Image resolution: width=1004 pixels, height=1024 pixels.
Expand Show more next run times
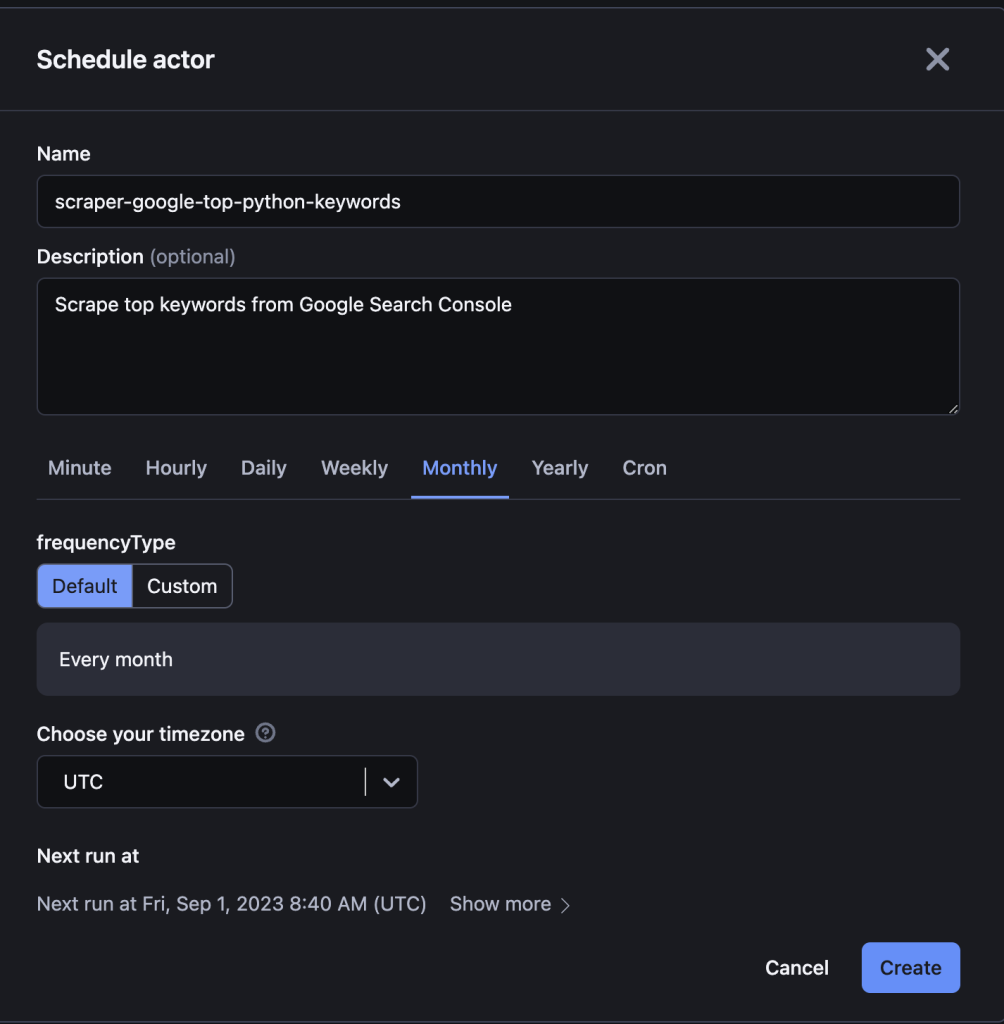500,904
